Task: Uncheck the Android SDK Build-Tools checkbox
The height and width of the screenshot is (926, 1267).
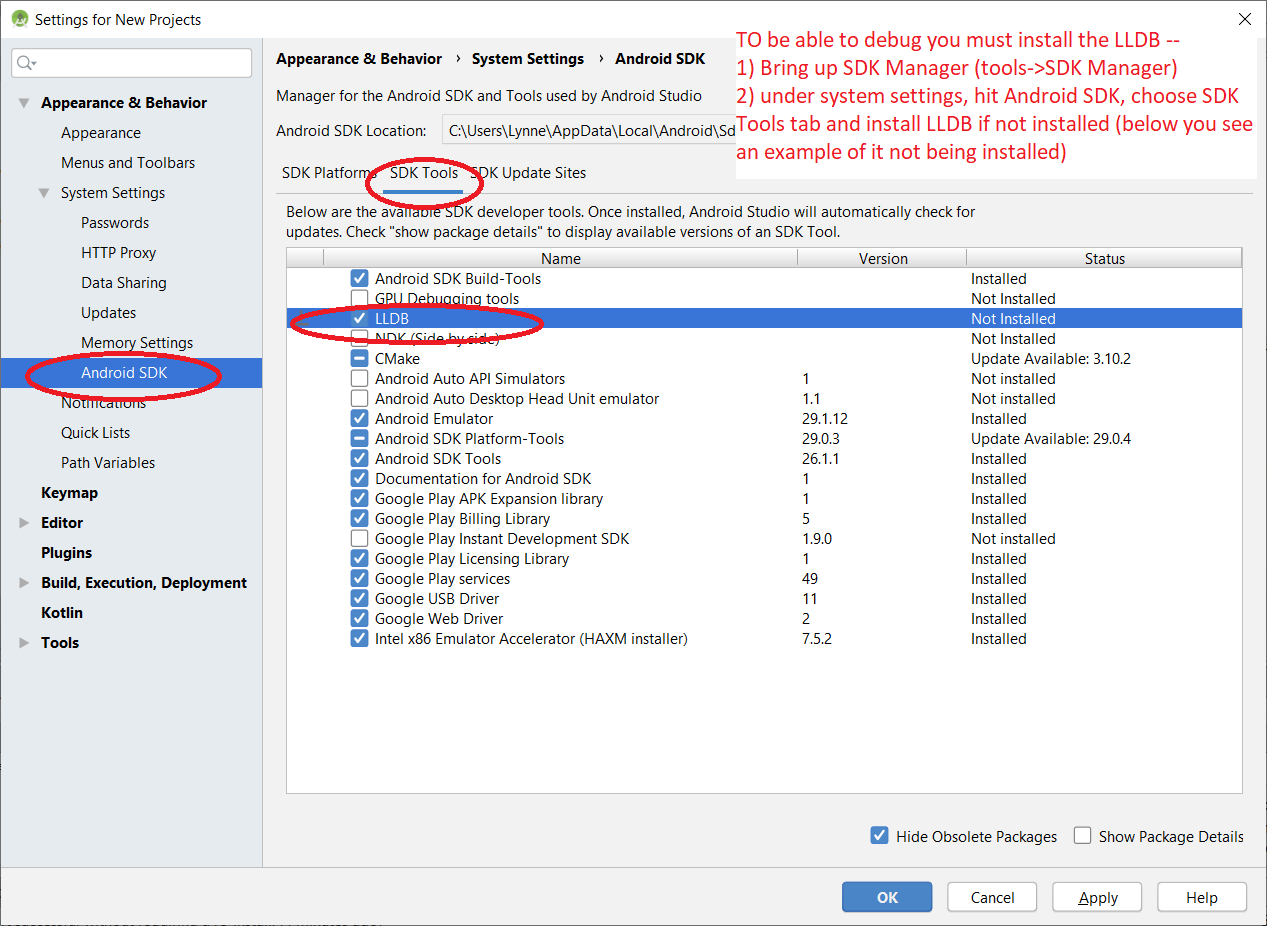Action: click(360, 279)
